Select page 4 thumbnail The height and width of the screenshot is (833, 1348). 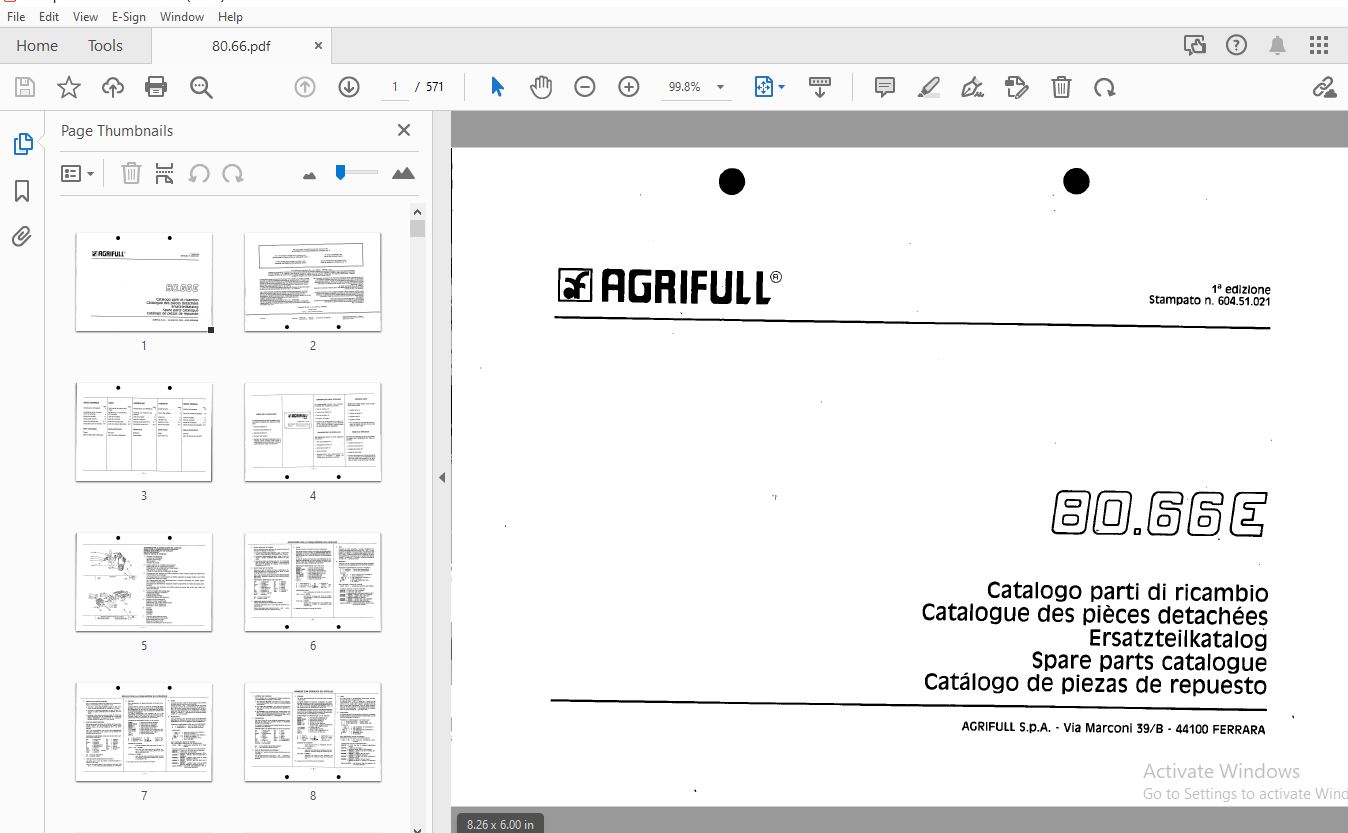tap(313, 432)
